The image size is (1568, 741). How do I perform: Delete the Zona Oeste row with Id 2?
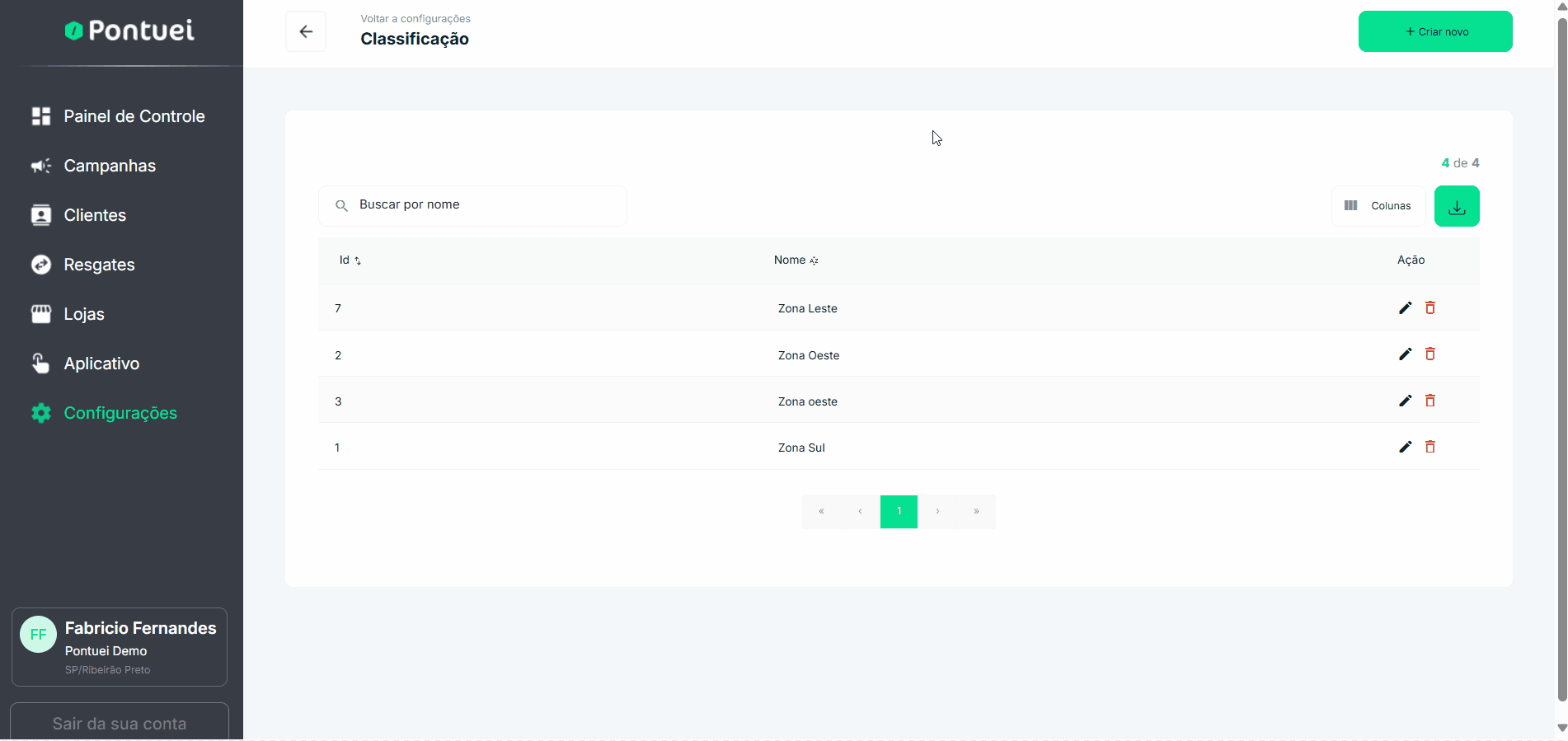(x=1430, y=354)
